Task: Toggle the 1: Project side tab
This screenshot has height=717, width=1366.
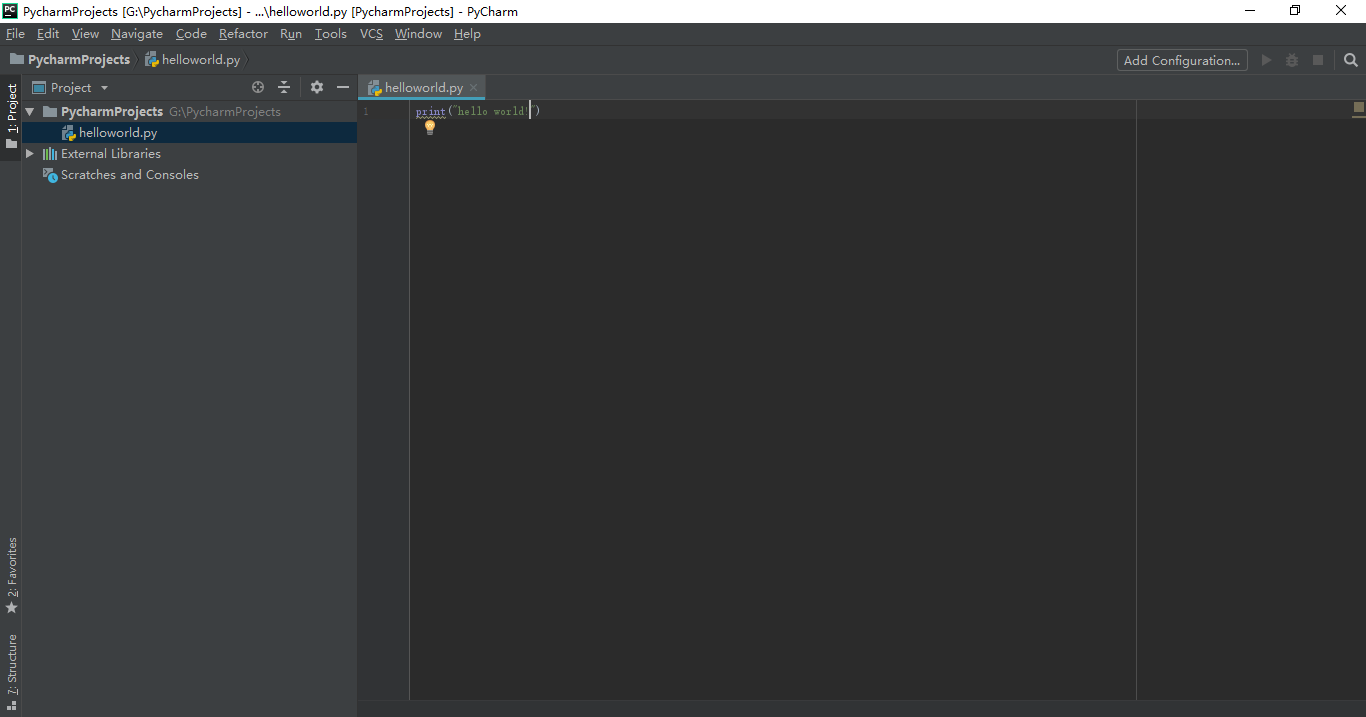Action: coord(12,116)
